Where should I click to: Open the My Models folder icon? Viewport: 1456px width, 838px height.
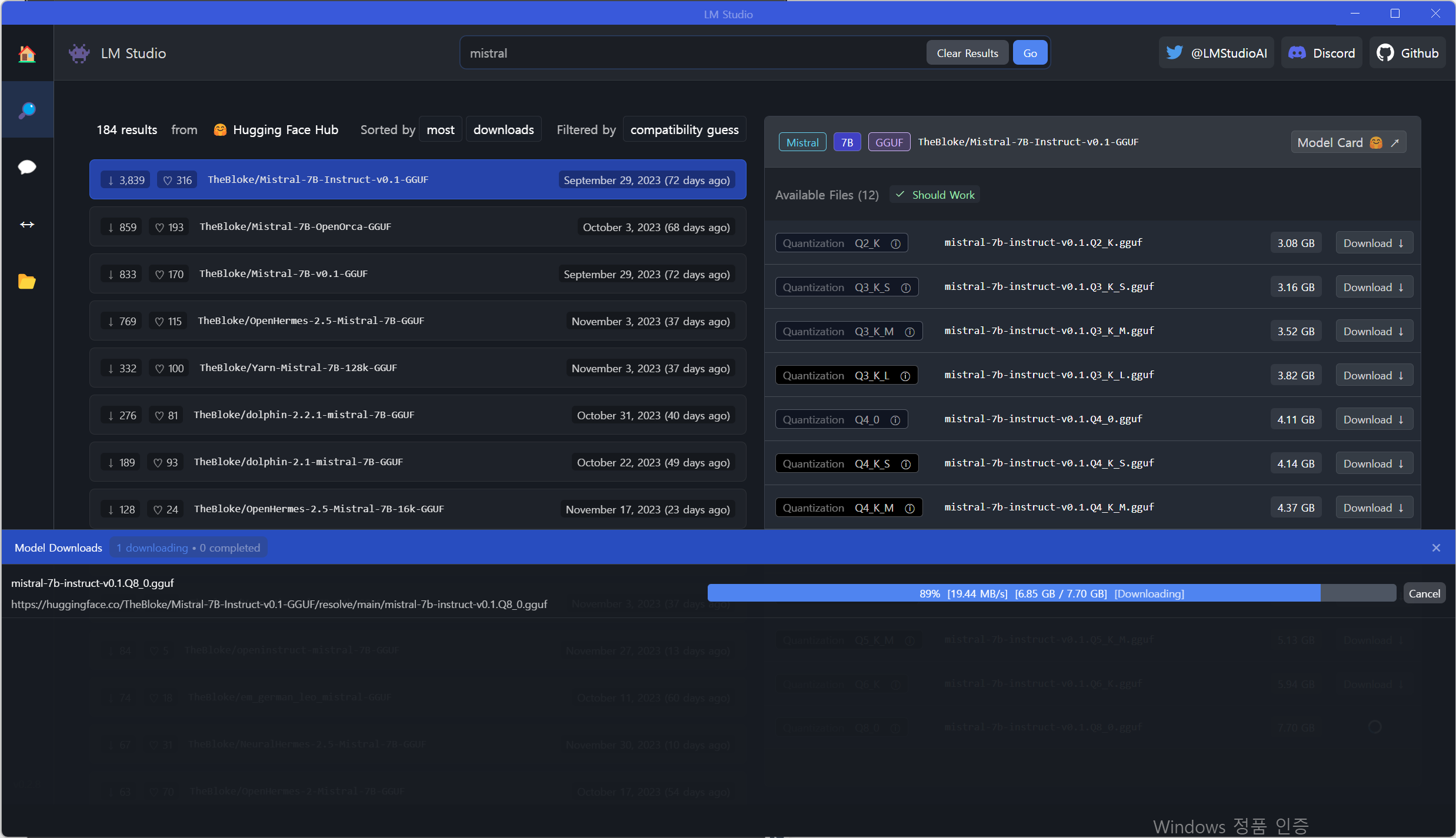pyautogui.click(x=27, y=281)
